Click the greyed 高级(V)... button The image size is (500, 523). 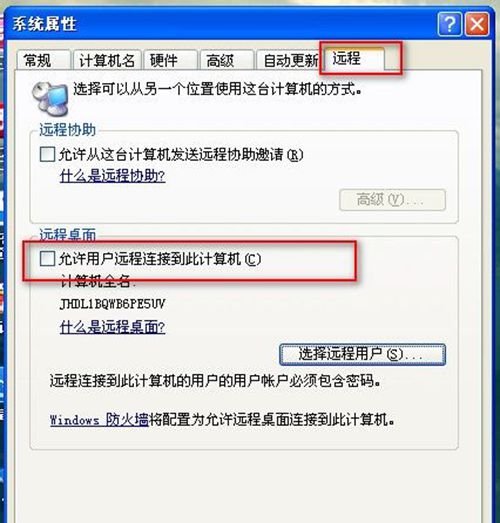[x=392, y=200]
